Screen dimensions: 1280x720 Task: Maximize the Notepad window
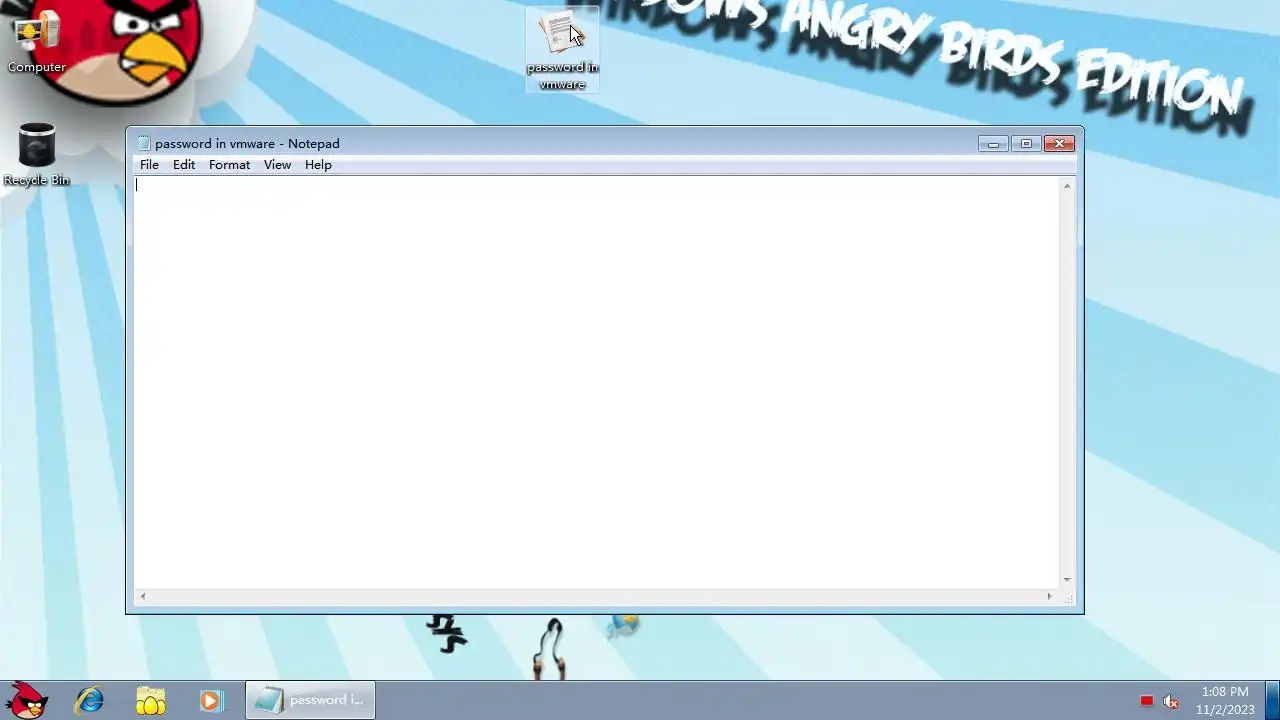pyautogui.click(x=1026, y=144)
